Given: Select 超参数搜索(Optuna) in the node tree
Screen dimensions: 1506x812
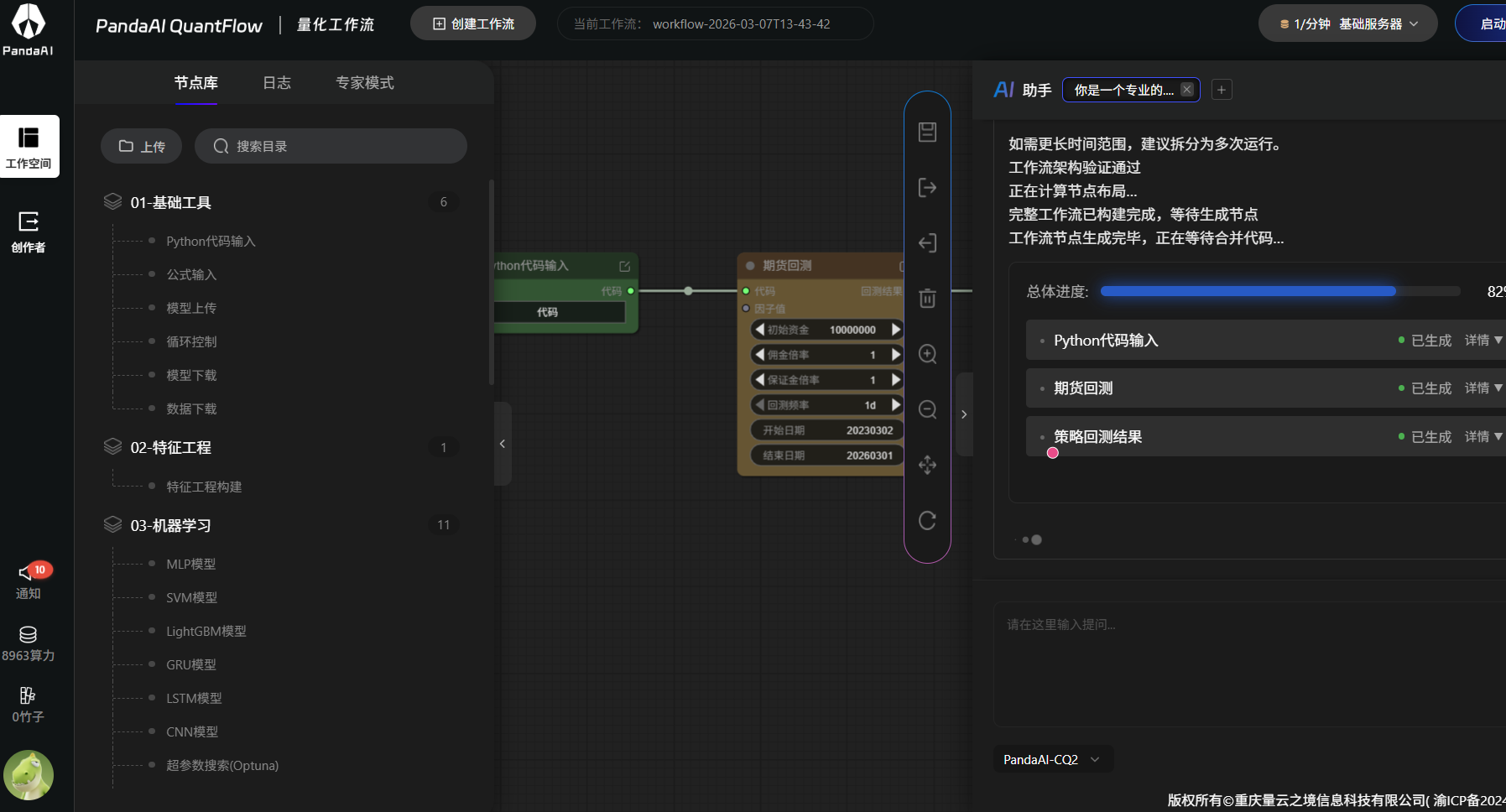Looking at the screenshot, I should (x=222, y=766).
